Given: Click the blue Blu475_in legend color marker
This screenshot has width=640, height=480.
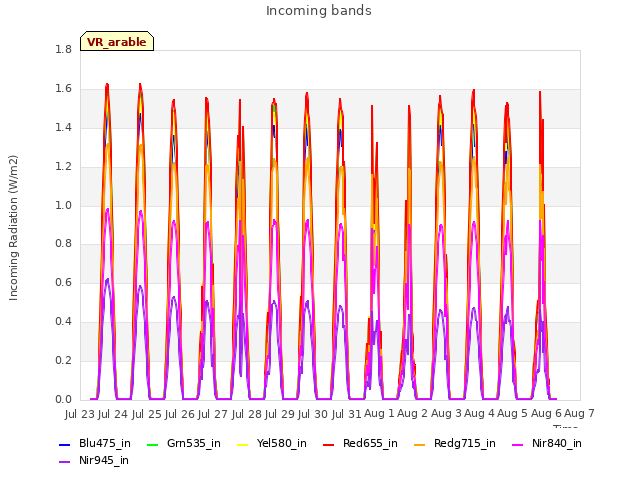Looking at the screenshot, I should pyautogui.click(x=64, y=444).
